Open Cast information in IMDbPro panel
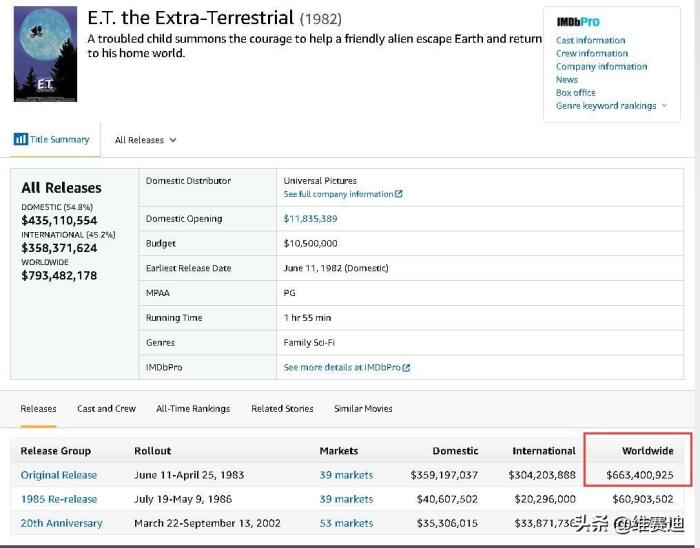 click(x=590, y=41)
